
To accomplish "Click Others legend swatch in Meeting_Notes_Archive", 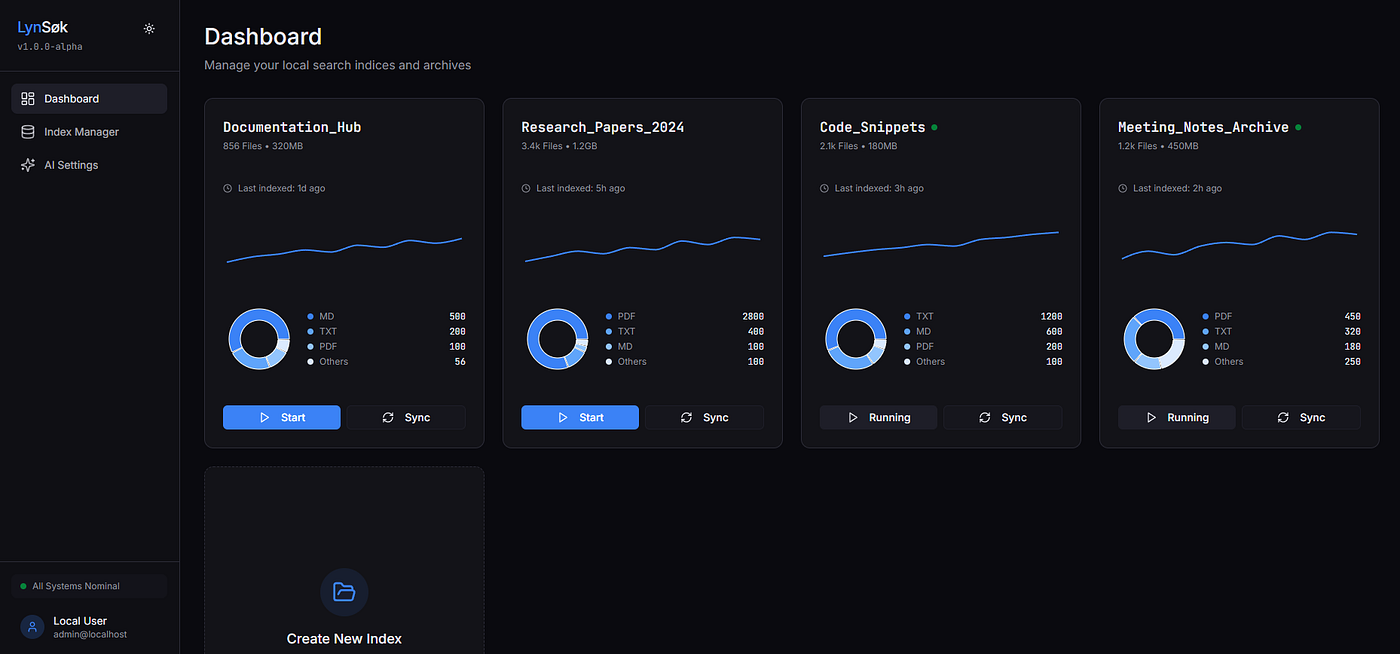I will click(x=1206, y=361).
